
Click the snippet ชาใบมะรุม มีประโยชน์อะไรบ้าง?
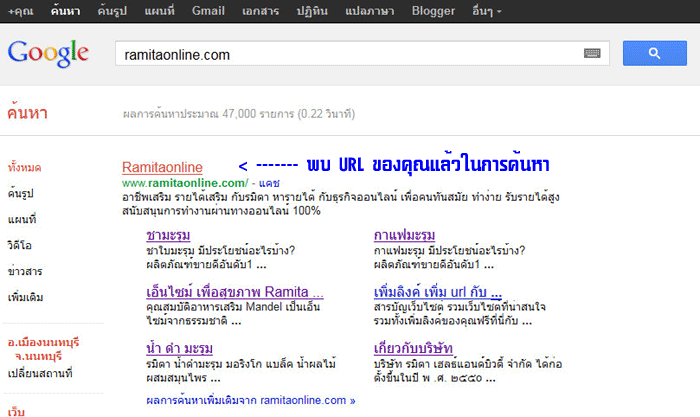pos(221,257)
